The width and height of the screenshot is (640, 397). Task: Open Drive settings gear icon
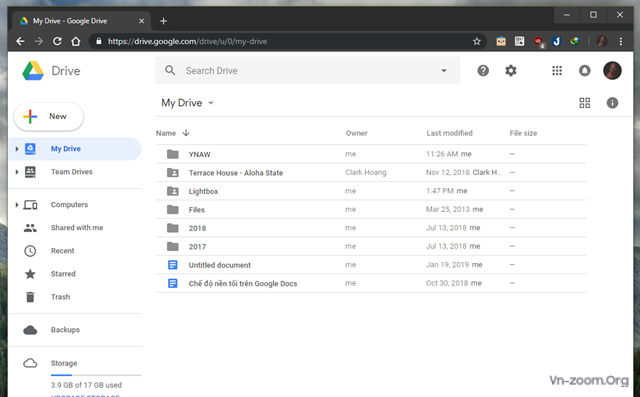pos(511,71)
